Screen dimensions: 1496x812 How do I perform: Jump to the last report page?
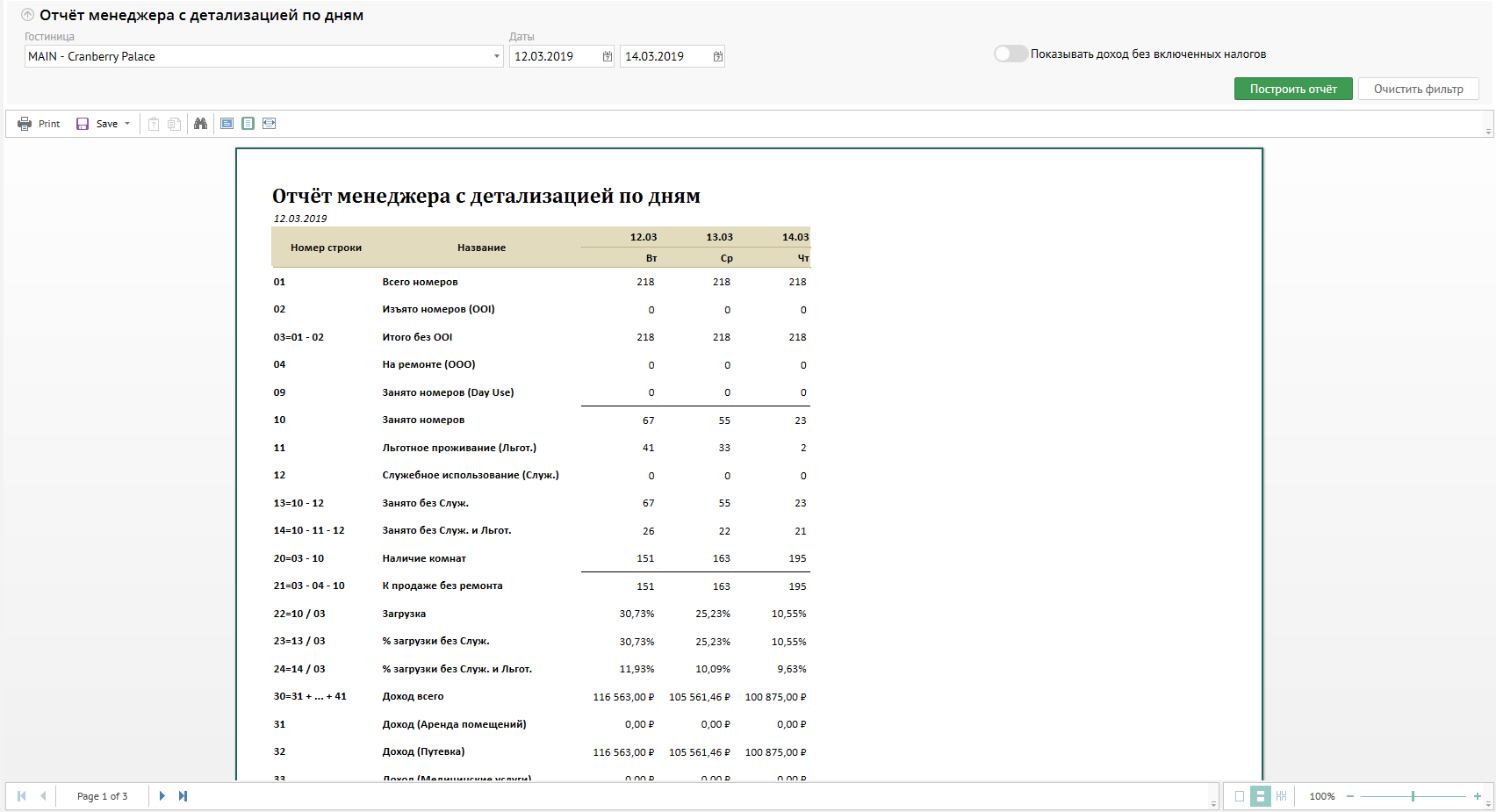click(x=183, y=796)
